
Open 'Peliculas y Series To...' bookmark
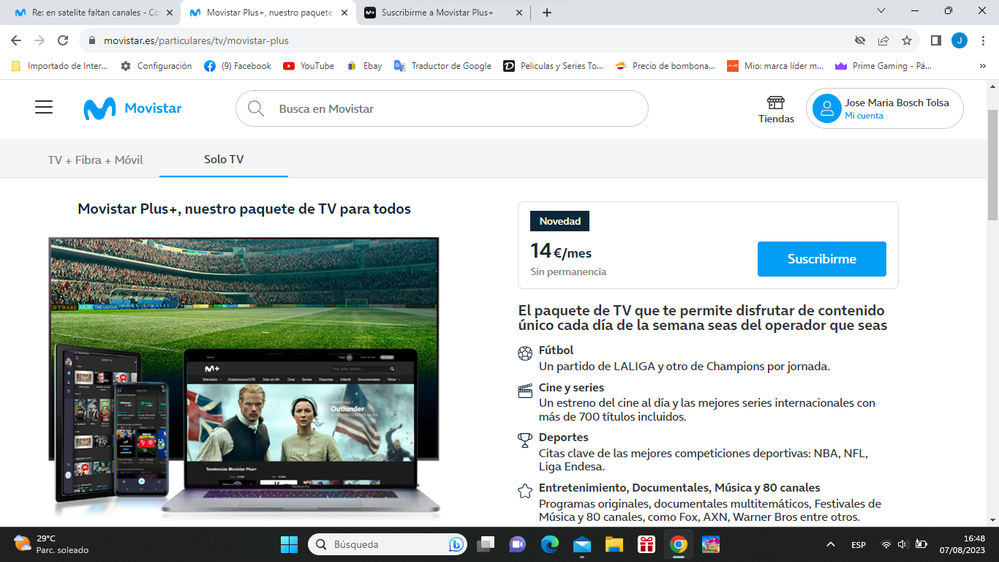tap(553, 66)
